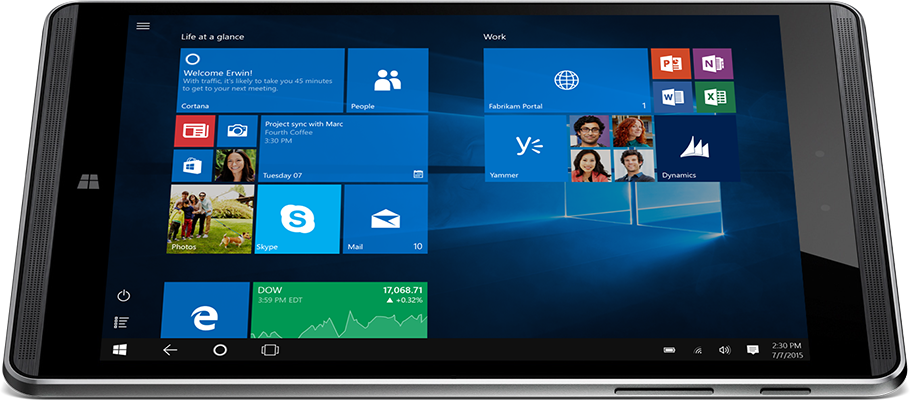Open the Dynamics tile

[697, 148]
